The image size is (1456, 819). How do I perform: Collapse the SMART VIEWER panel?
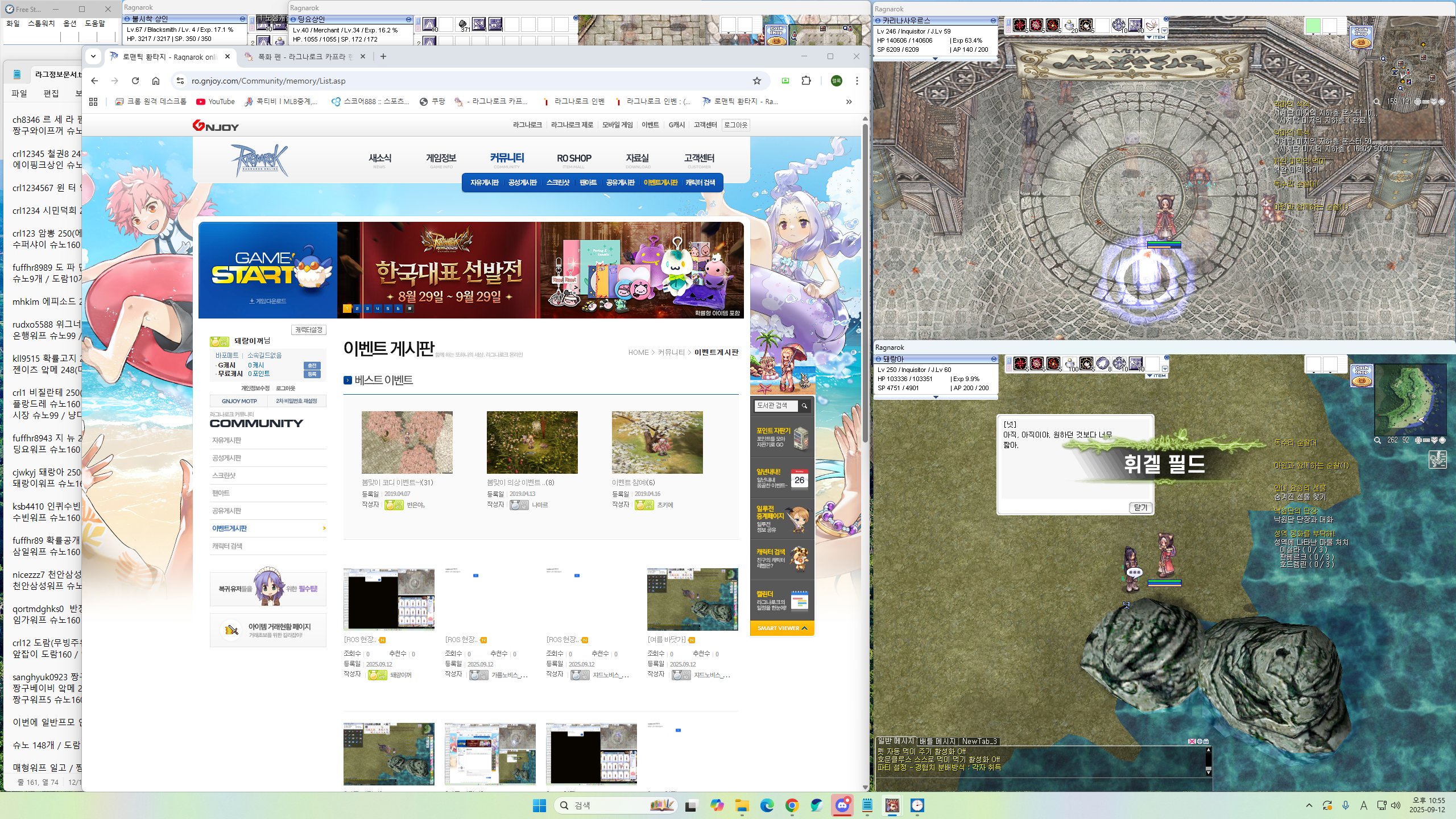(x=783, y=628)
